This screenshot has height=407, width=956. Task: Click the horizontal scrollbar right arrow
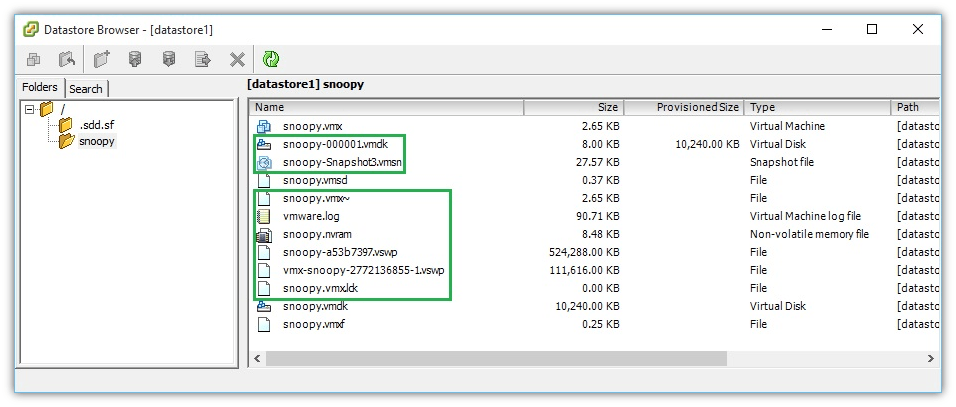(931, 359)
